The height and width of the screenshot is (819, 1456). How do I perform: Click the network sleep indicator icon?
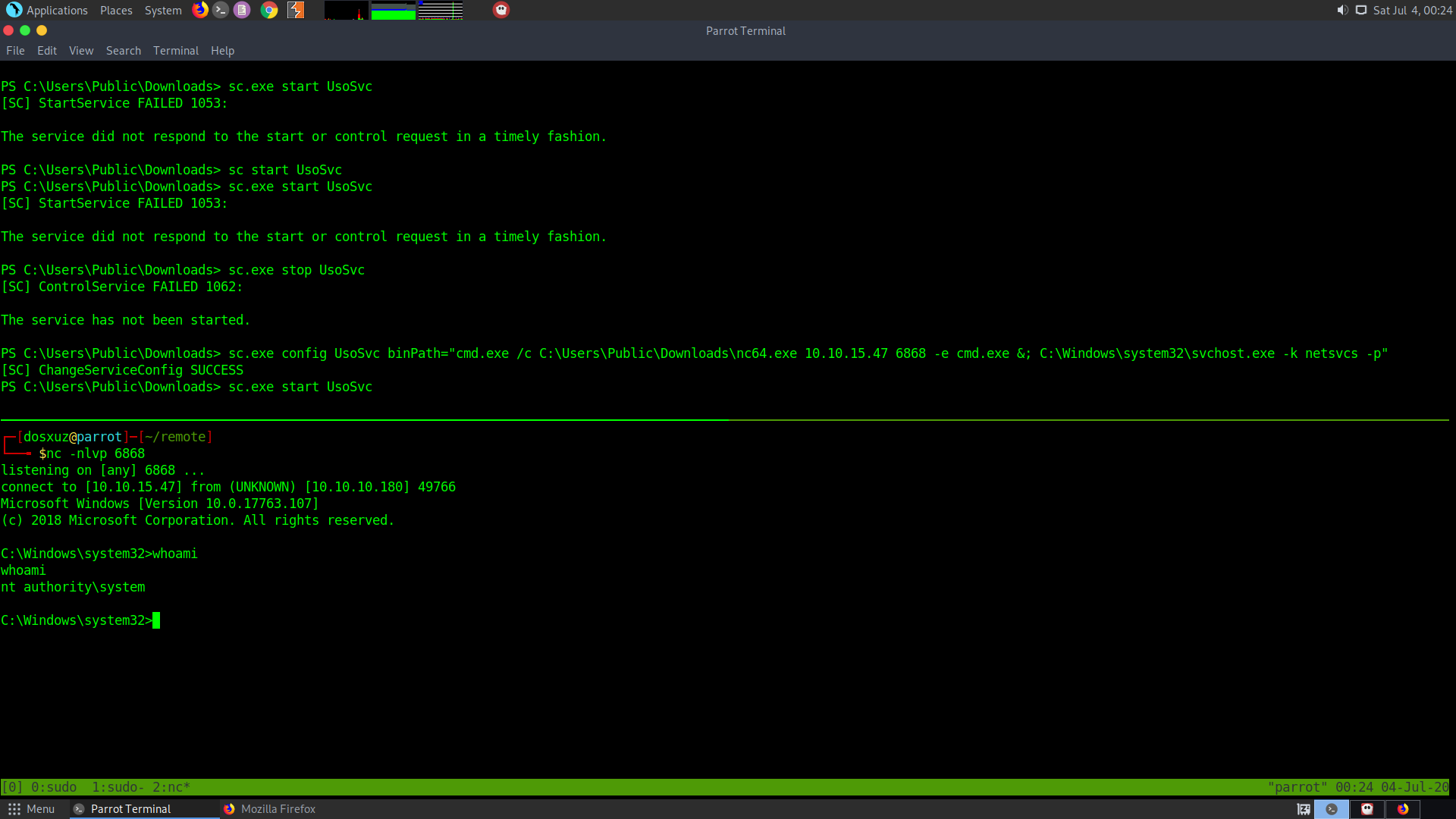(1304, 809)
